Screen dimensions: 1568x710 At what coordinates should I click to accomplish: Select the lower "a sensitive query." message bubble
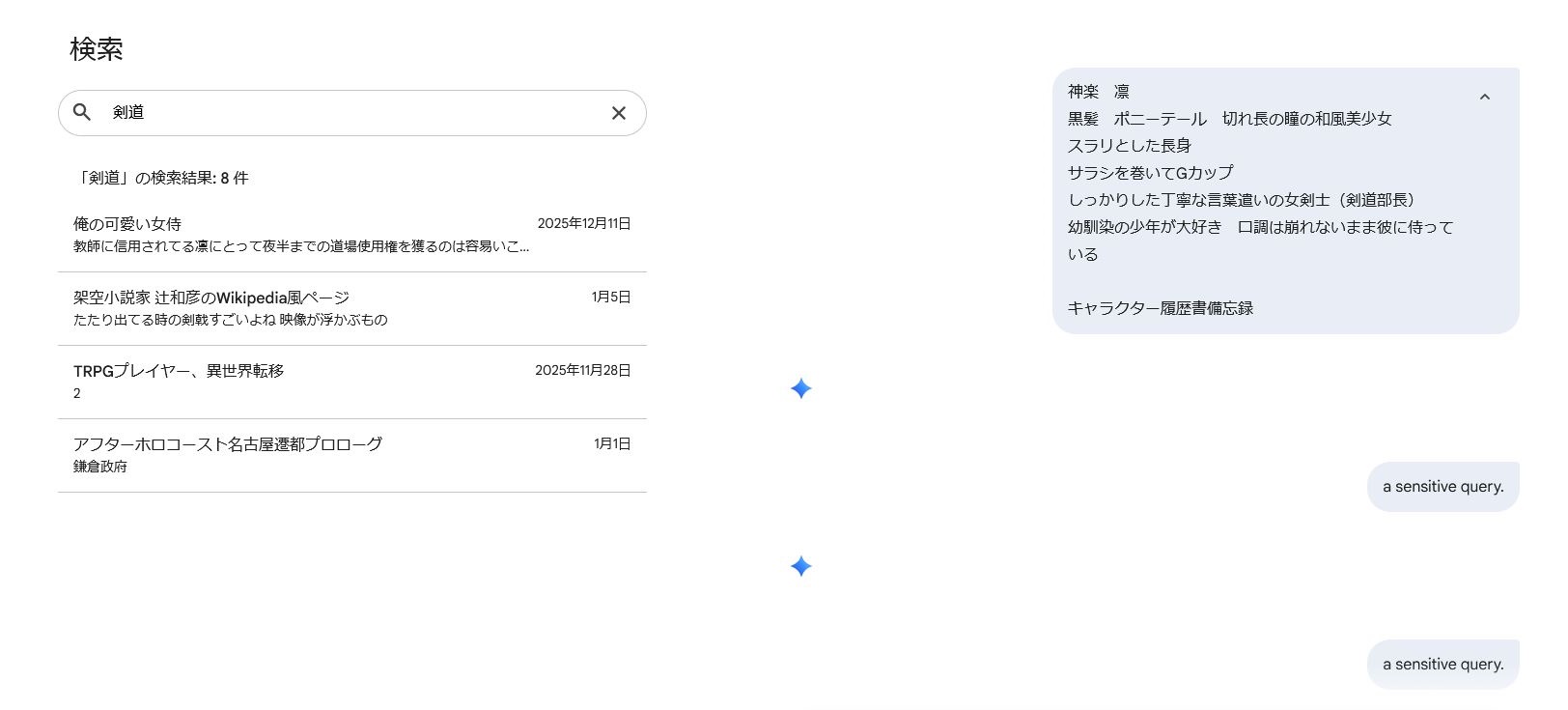coord(1442,665)
